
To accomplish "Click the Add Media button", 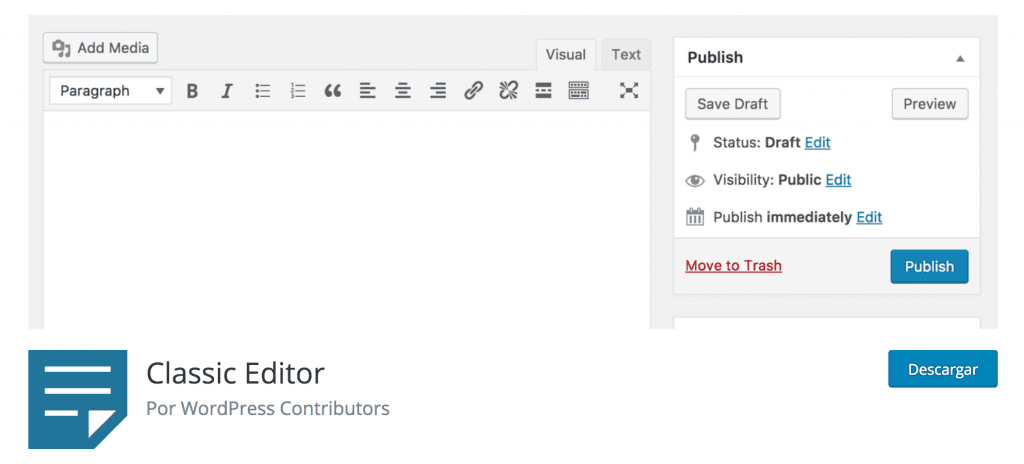I will click(101, 48).
